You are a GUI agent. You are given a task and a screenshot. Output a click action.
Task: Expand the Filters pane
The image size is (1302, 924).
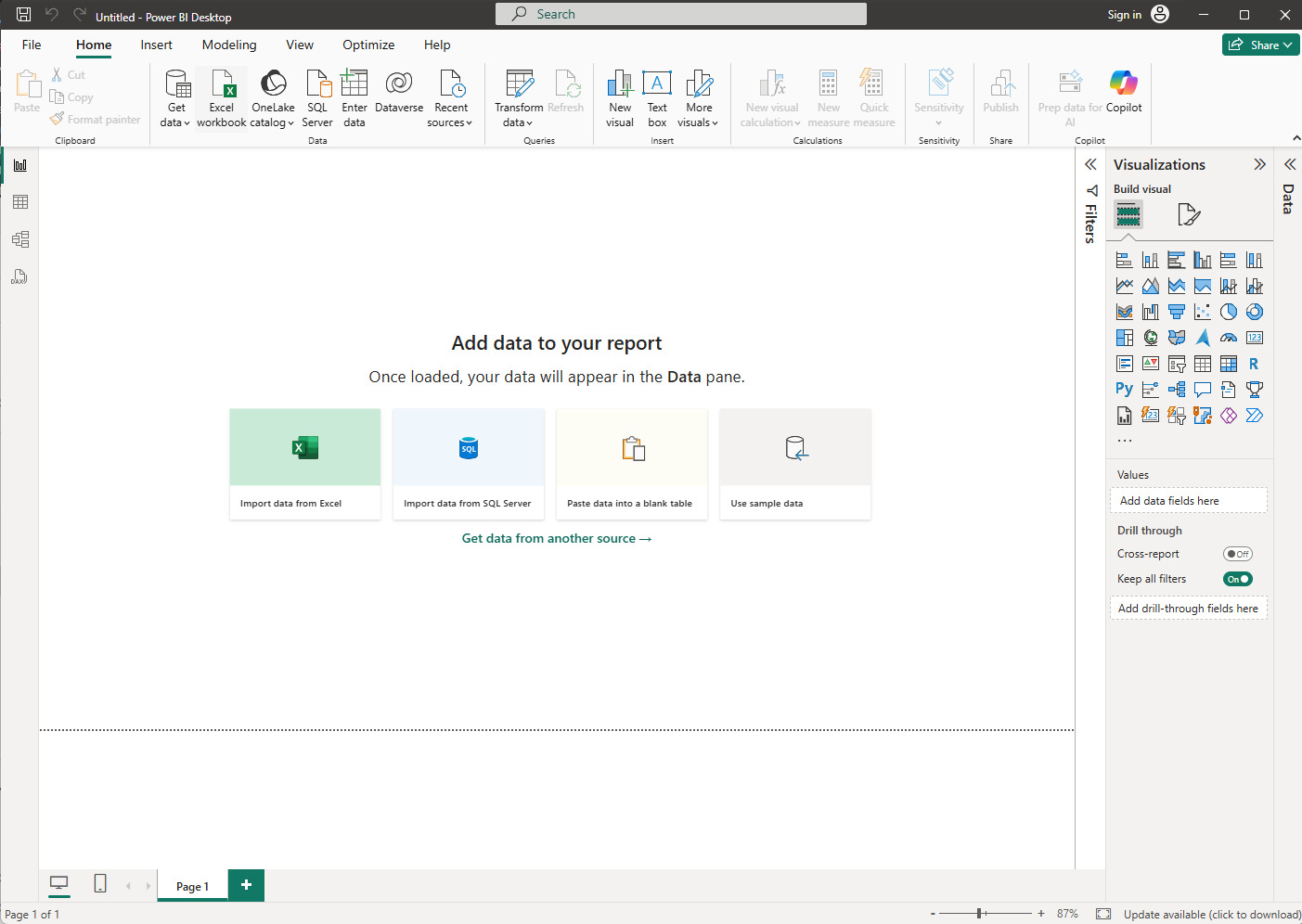tap(1090, 164)
